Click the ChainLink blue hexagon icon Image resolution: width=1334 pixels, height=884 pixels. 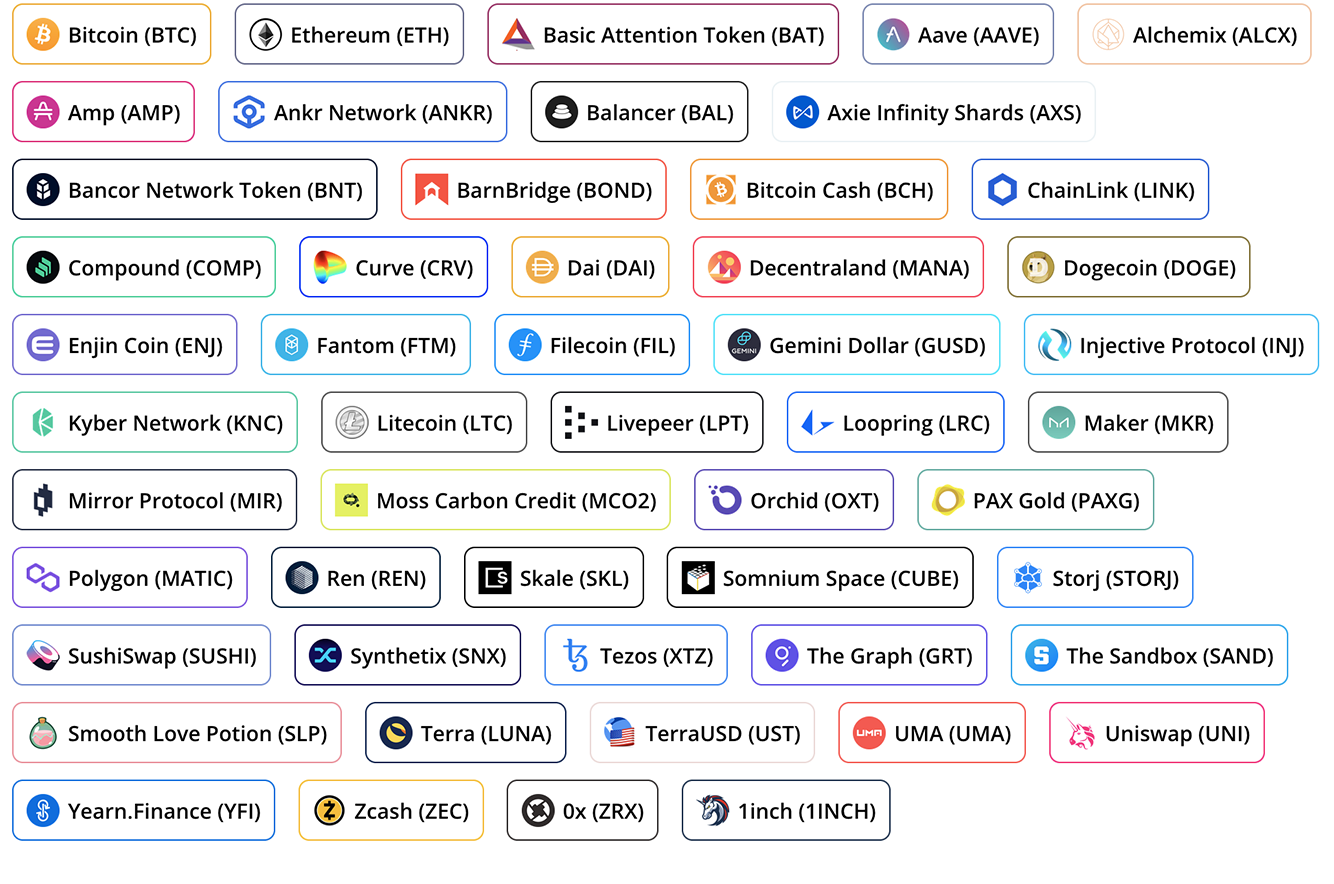click(1002, 190)
